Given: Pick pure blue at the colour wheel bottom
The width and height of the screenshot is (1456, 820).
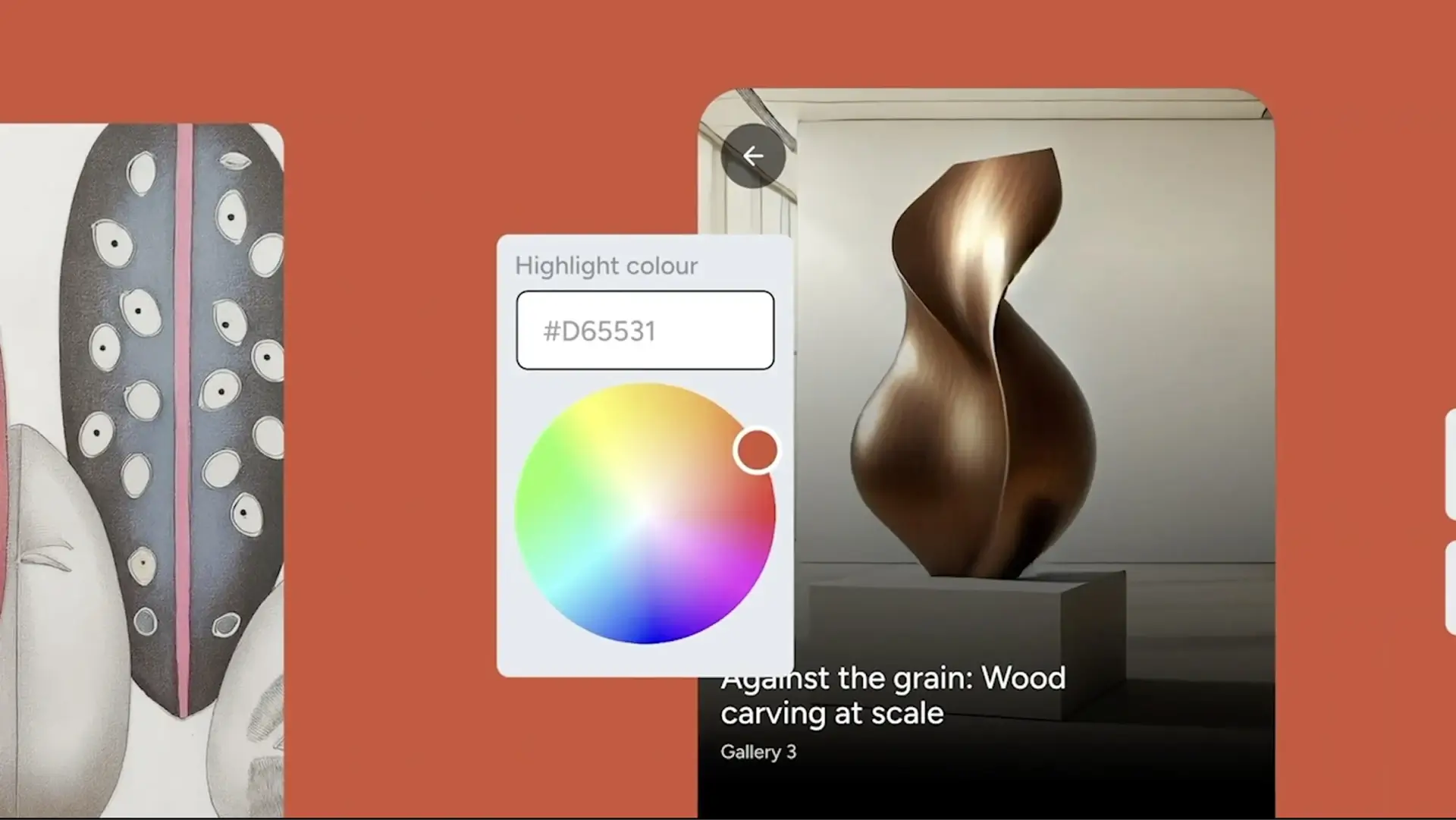Looking at the screenshot, I should point(648,631).
